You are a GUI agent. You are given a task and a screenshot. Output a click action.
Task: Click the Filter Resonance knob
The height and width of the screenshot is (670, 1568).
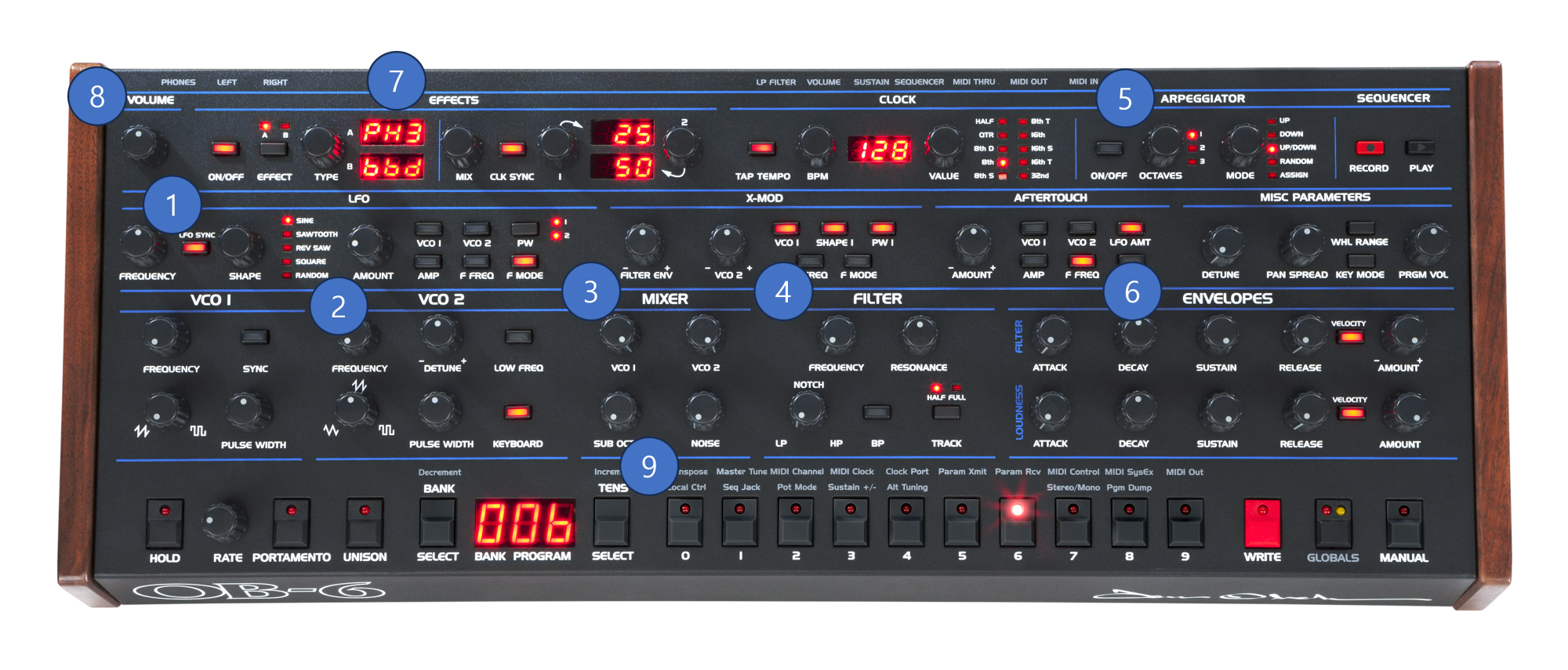[x=918, y=334]
